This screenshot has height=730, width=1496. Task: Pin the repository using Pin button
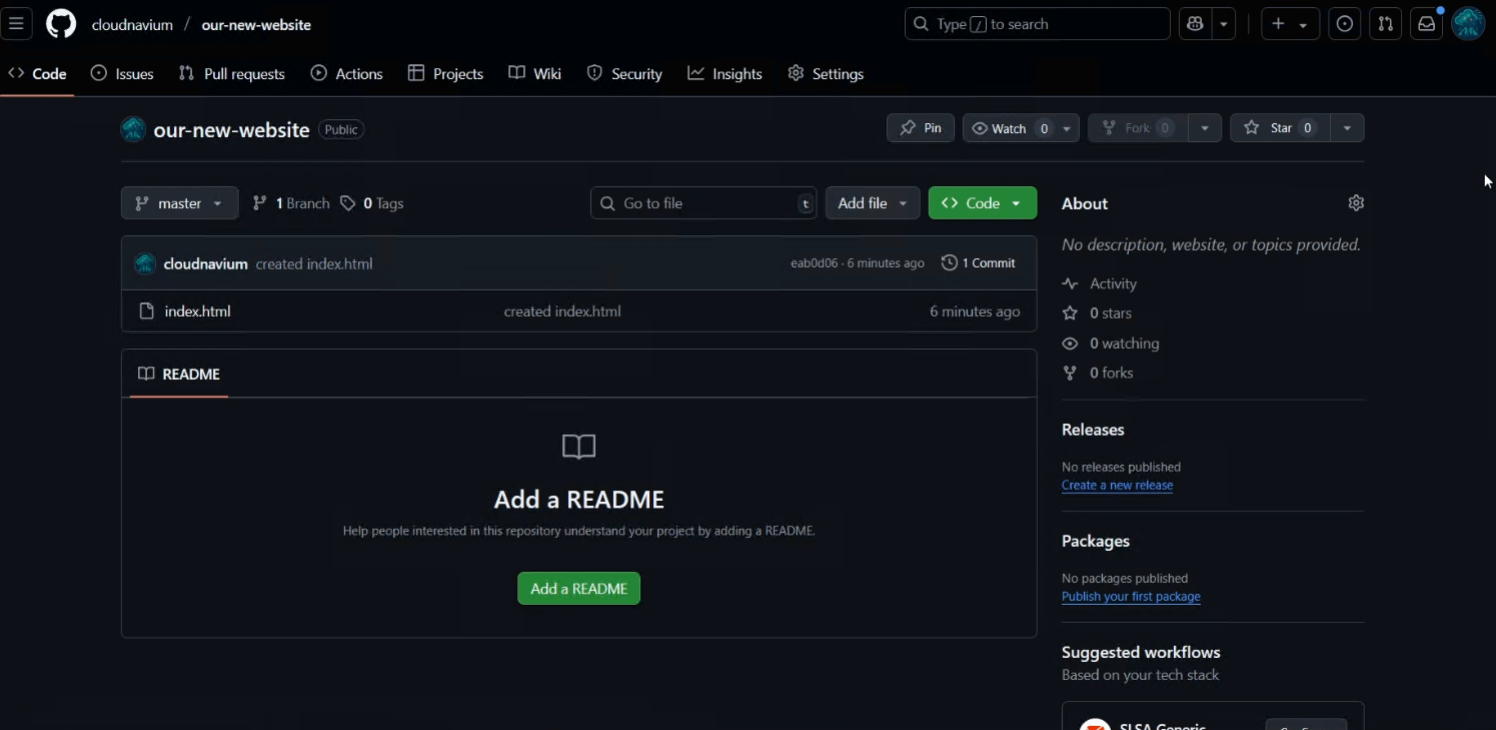(920, 128)
